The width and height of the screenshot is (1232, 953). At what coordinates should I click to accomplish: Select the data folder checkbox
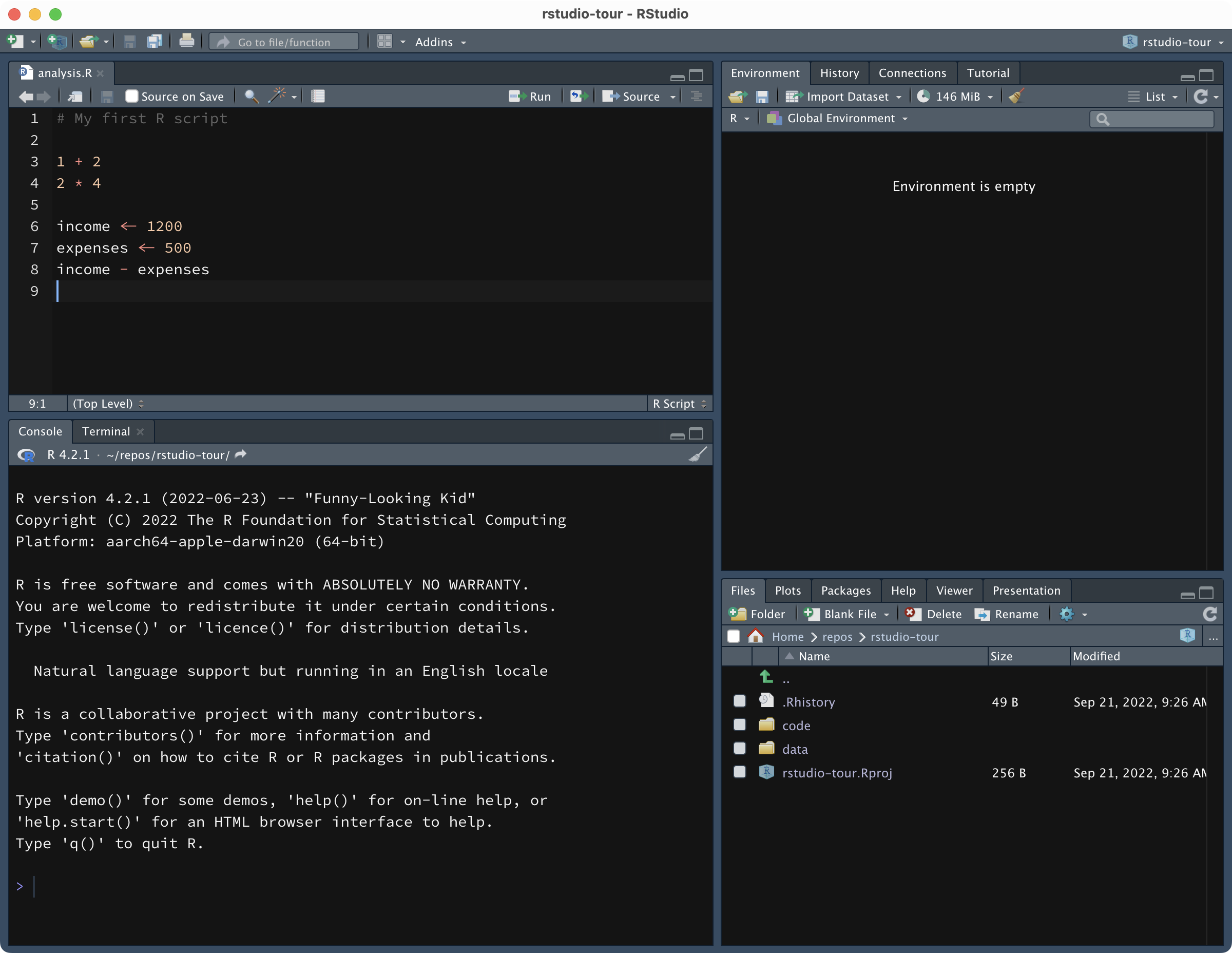coord(740,749)
